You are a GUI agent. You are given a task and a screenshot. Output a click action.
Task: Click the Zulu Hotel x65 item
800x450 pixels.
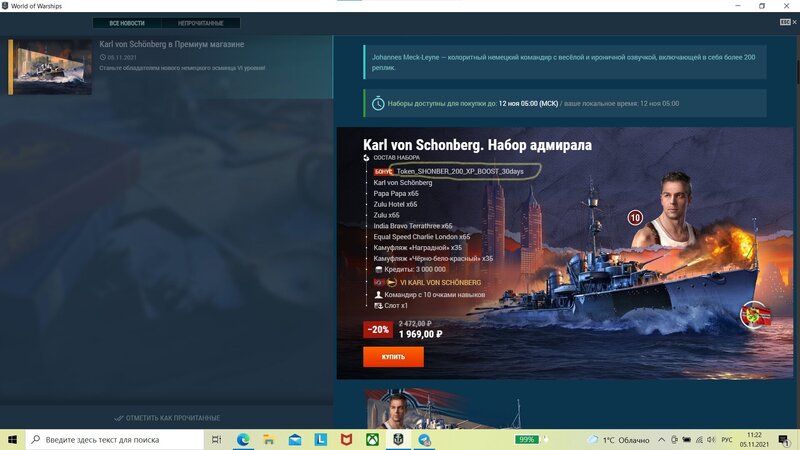pos(395,204)
